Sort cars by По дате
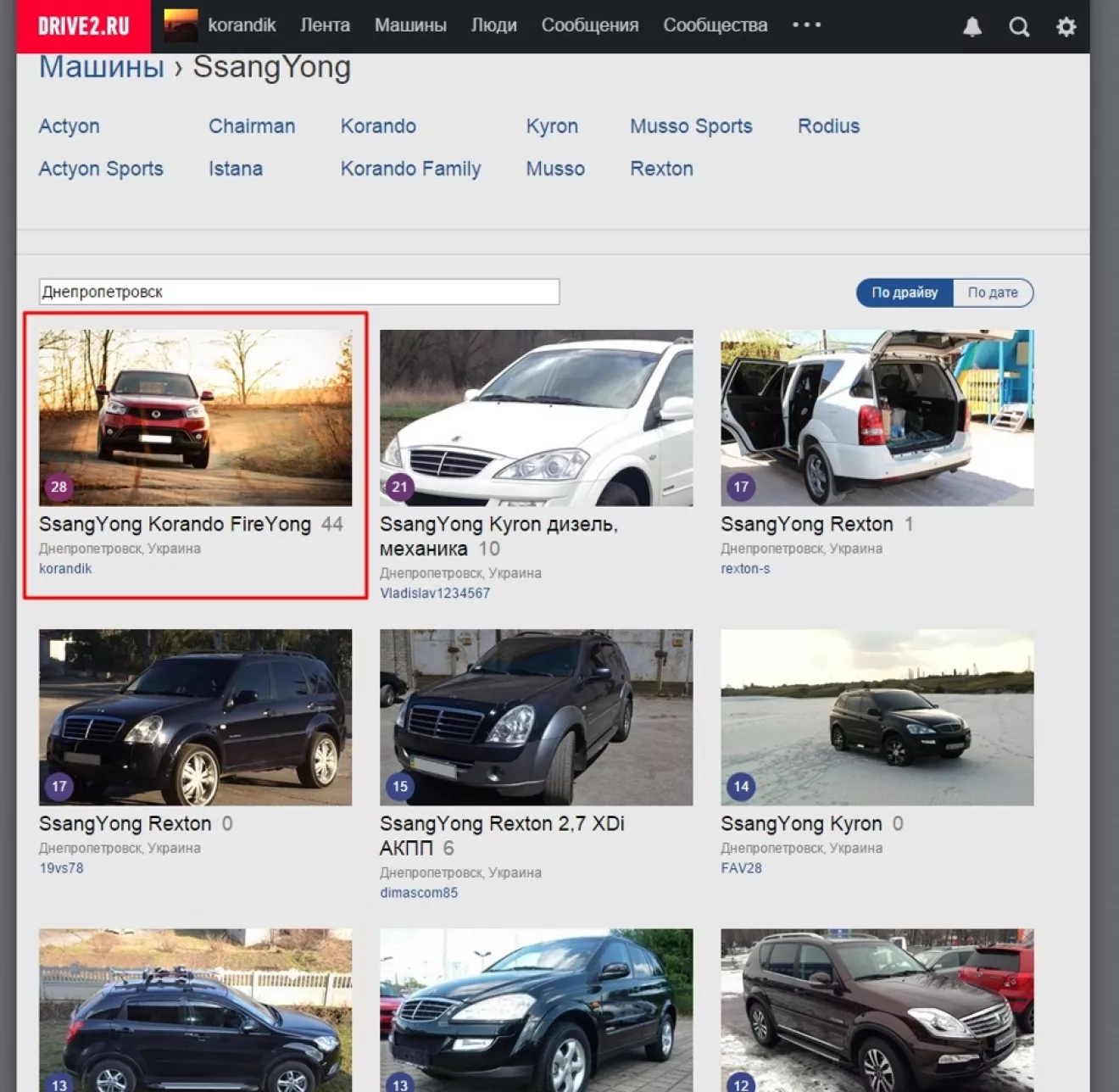 (993, 292)
